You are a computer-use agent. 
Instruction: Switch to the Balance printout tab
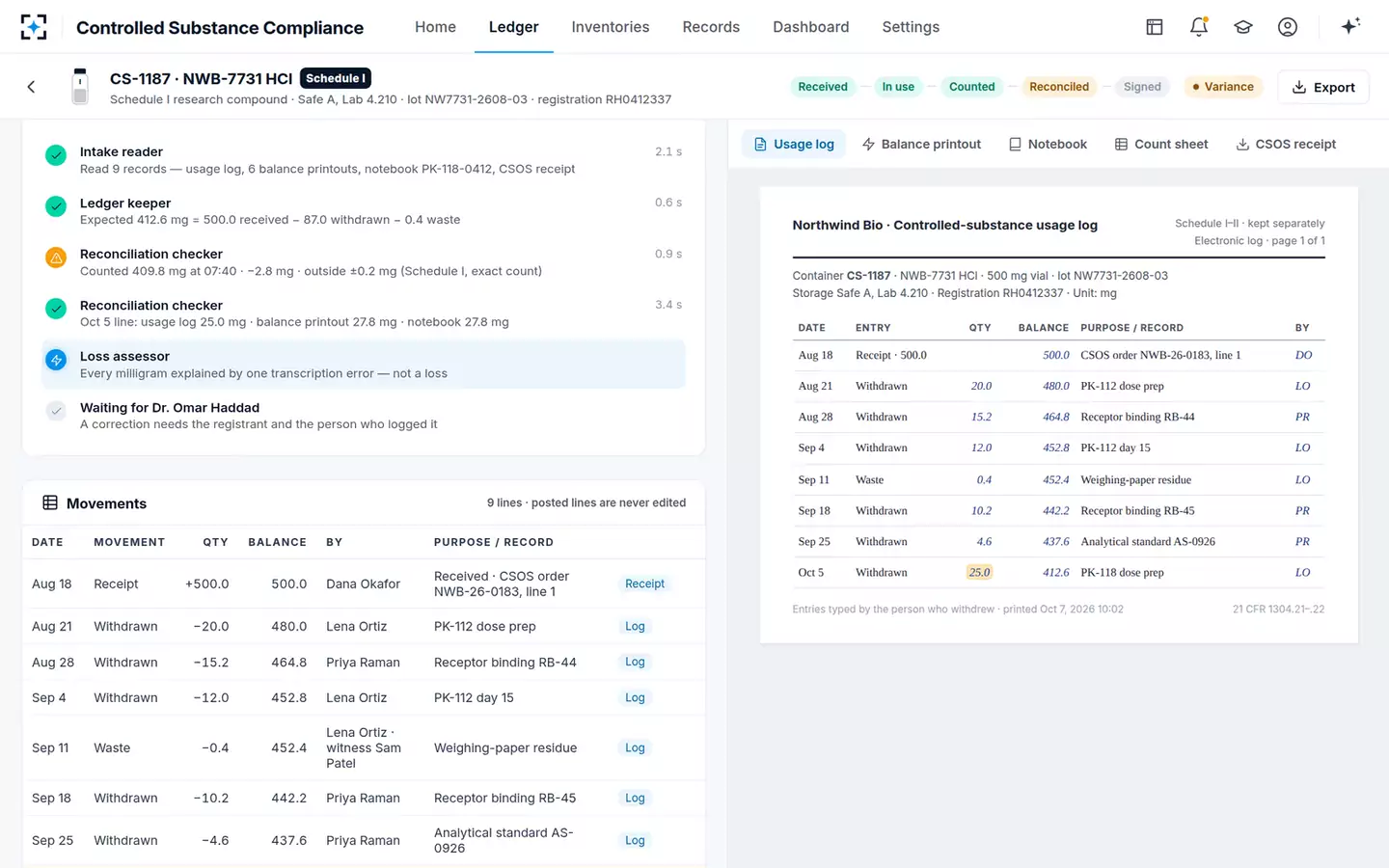921,144
